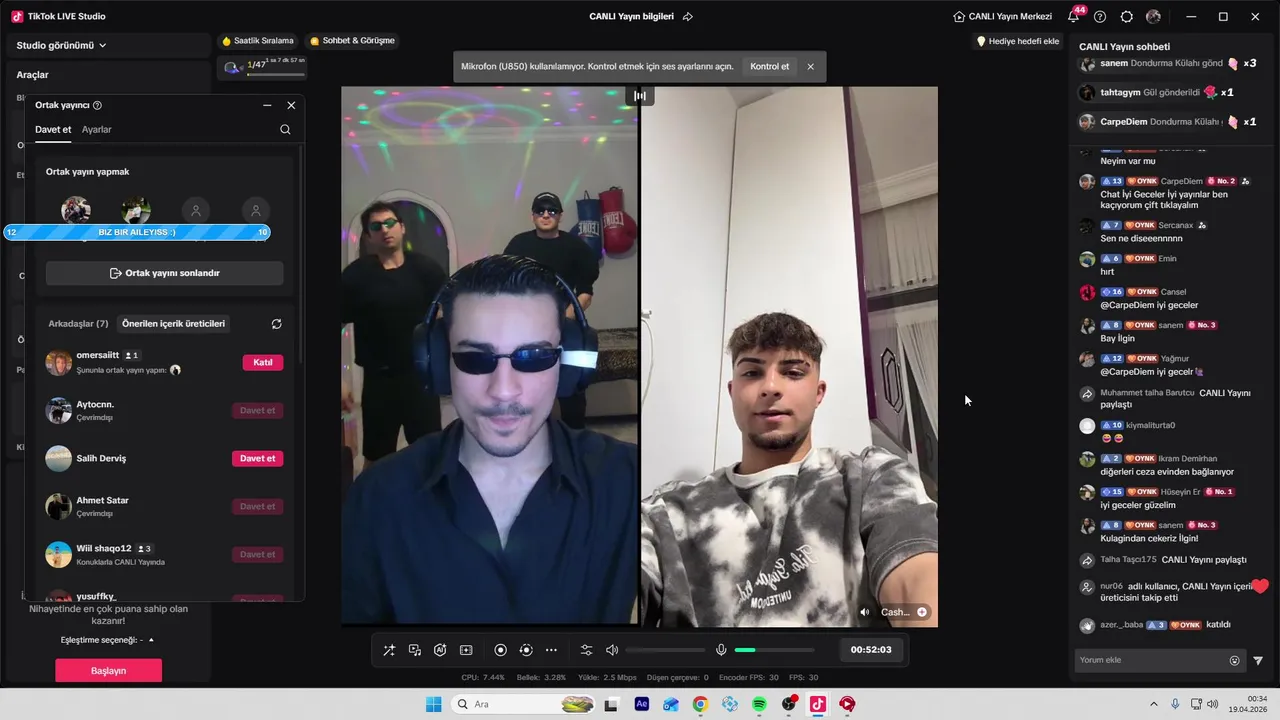This screenshot has height=720, width=1280.
Task: Show hidden tray icons chevron
Action: tap(1153, 704)
